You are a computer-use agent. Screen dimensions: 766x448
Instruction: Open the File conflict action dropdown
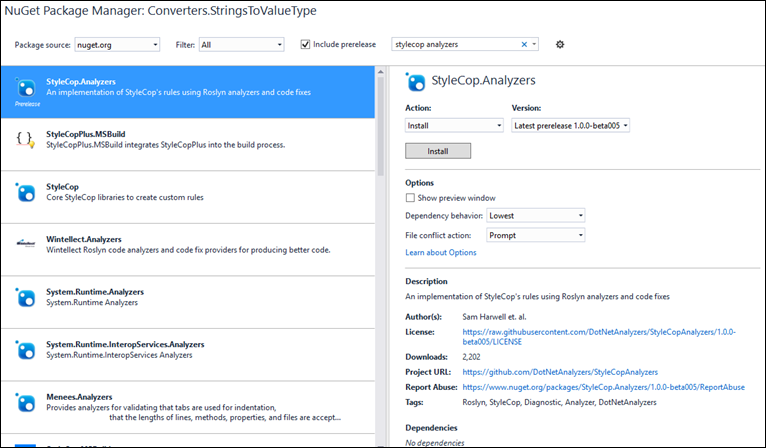[x=535, y=235]
